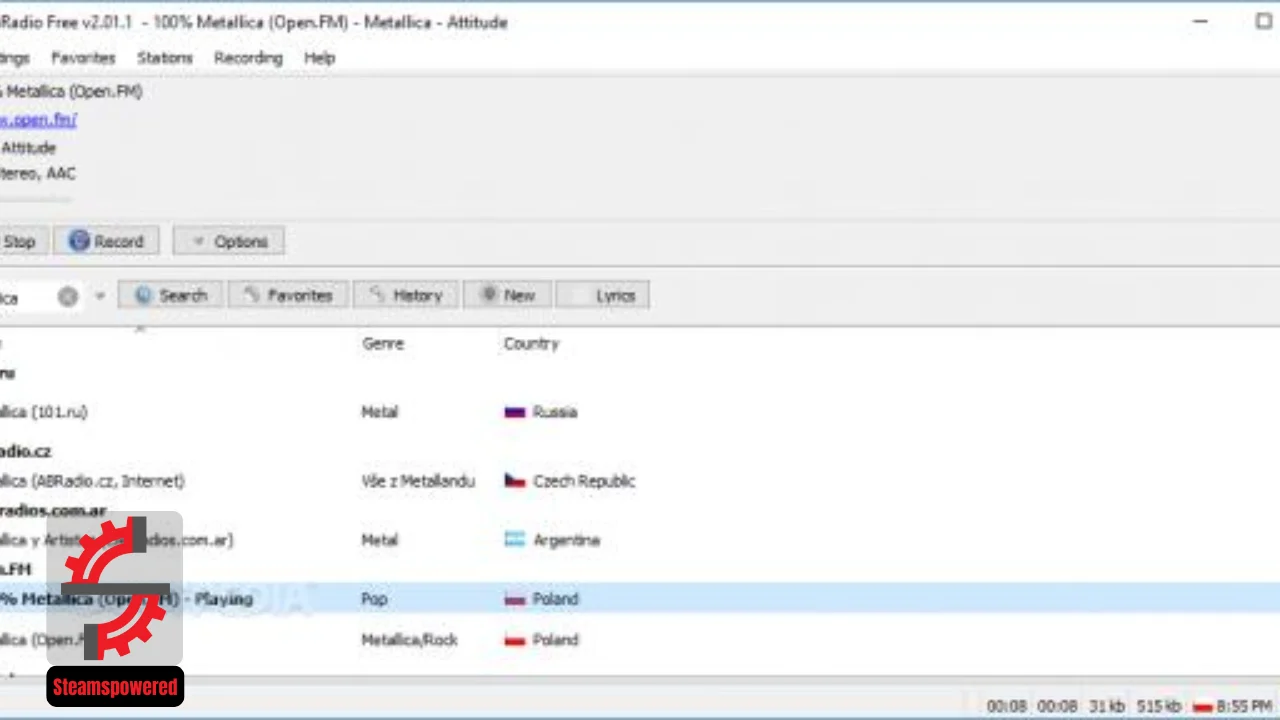Click the 8:55 PM clock
Image resolution: width=1280 pixels, height=720 pixels.
[1245, 707]
